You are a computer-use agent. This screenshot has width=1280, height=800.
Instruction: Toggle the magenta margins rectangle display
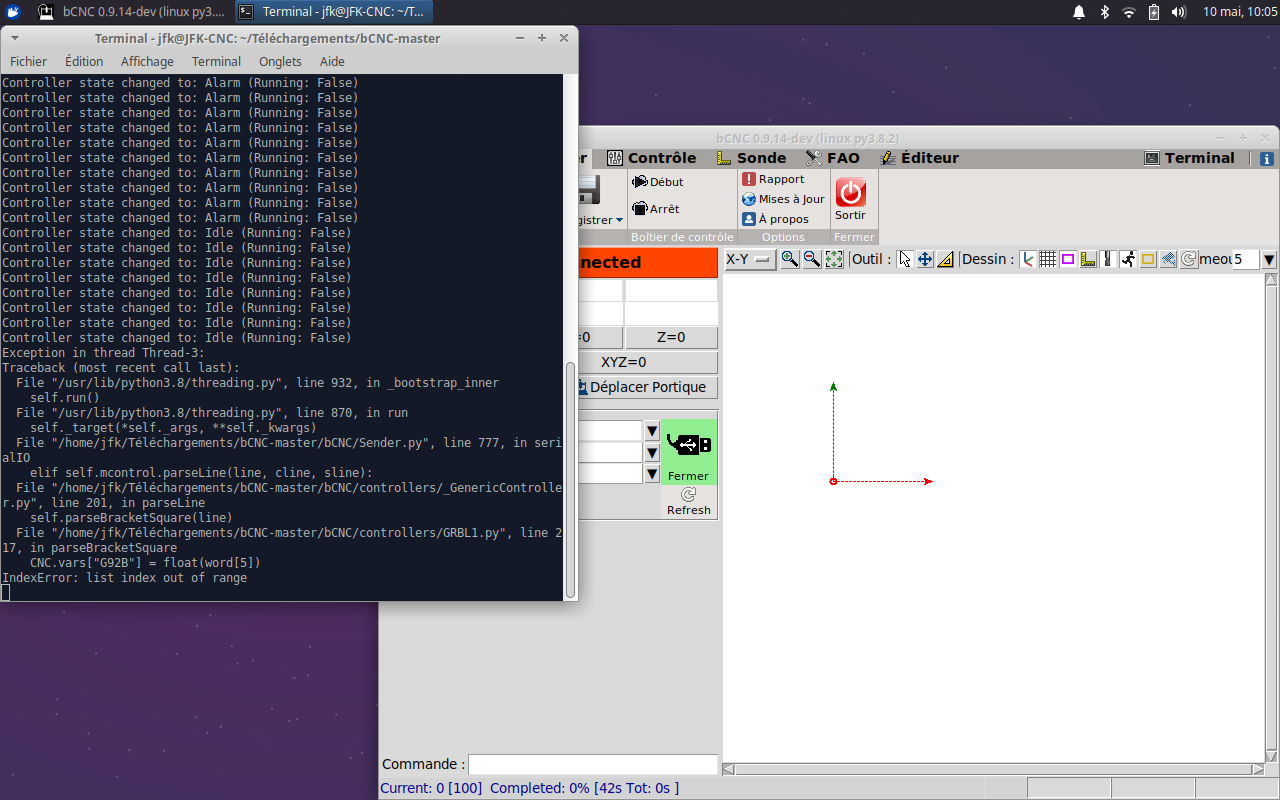tap(1067, 259)
